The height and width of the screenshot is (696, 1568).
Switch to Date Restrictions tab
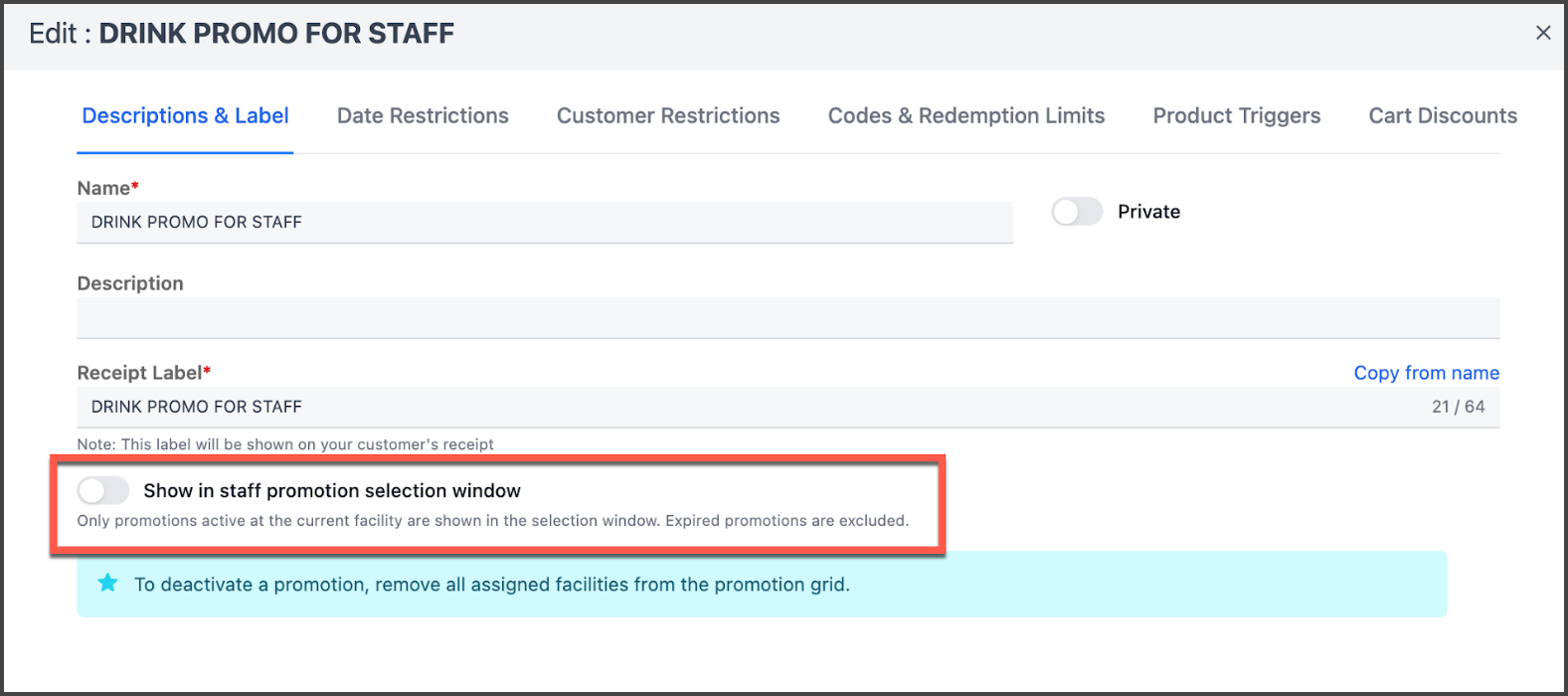click(423, 116)
